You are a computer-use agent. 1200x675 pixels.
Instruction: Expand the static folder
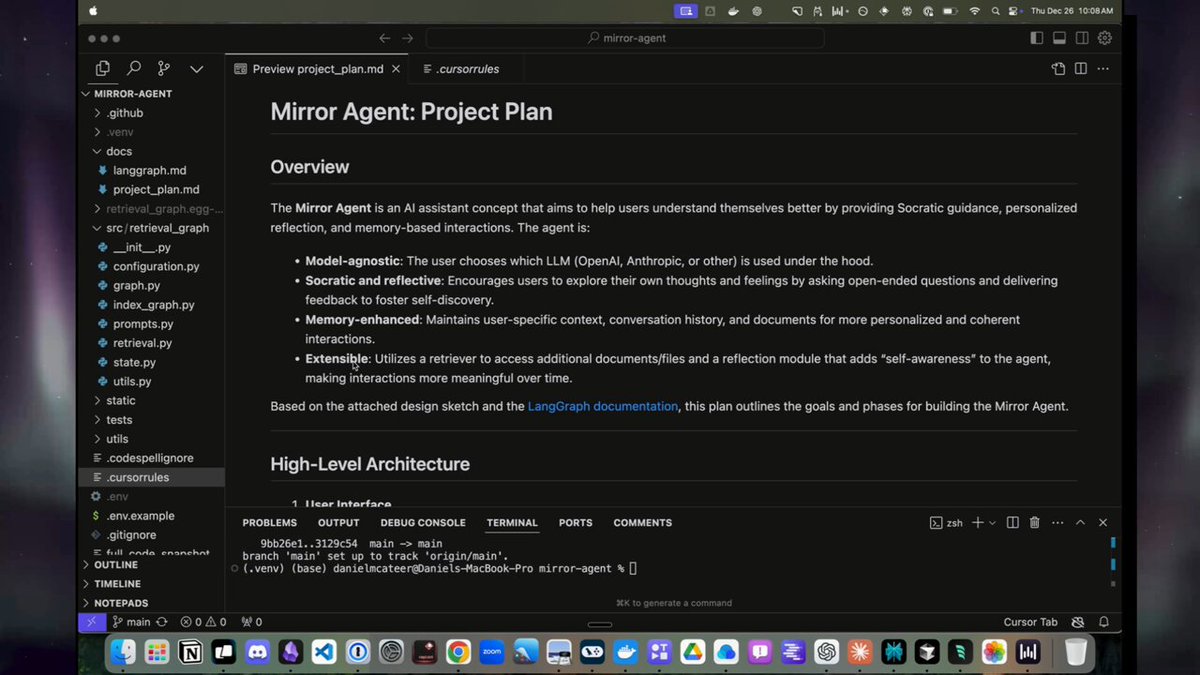151,401
